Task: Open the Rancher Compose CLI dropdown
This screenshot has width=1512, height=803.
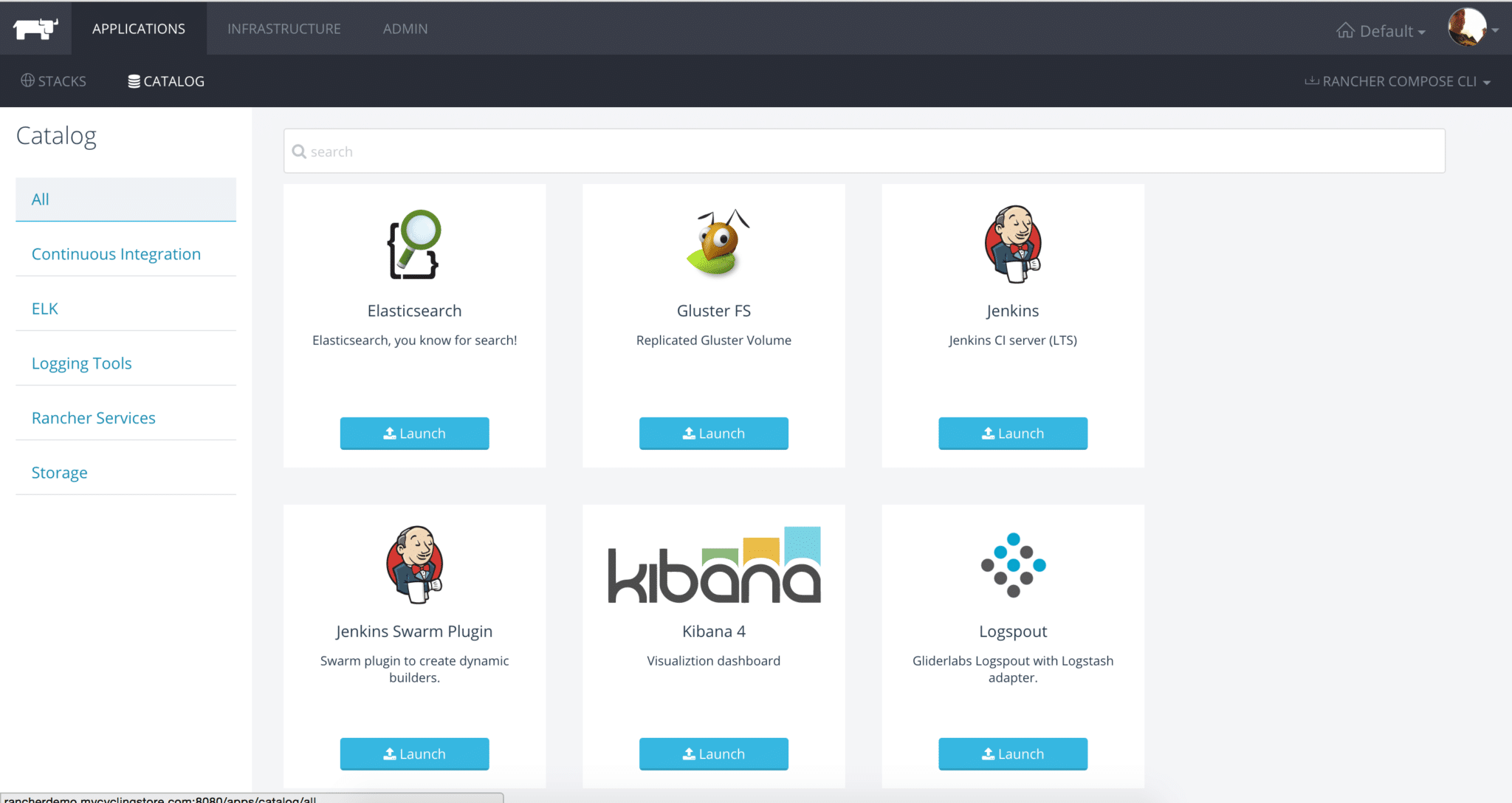Action: click(x=1398, y=81)
